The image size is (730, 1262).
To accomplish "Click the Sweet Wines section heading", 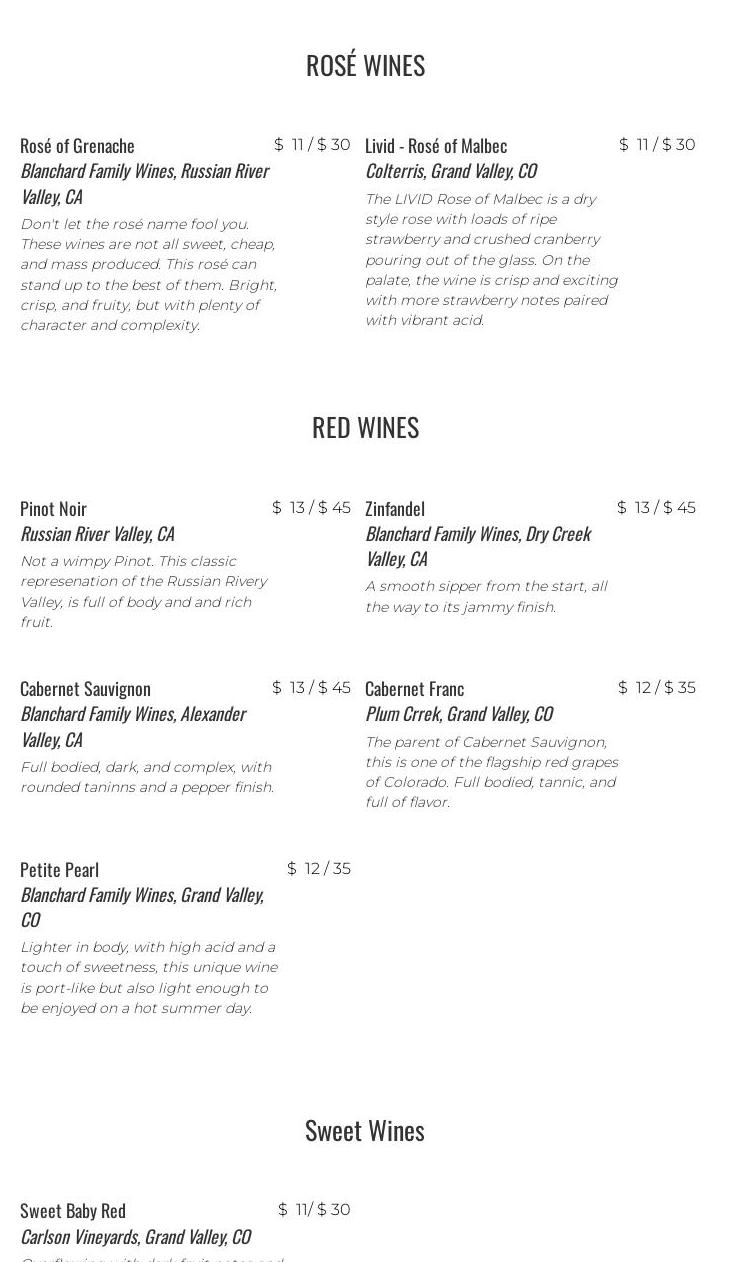I will tap(365, 1131).
